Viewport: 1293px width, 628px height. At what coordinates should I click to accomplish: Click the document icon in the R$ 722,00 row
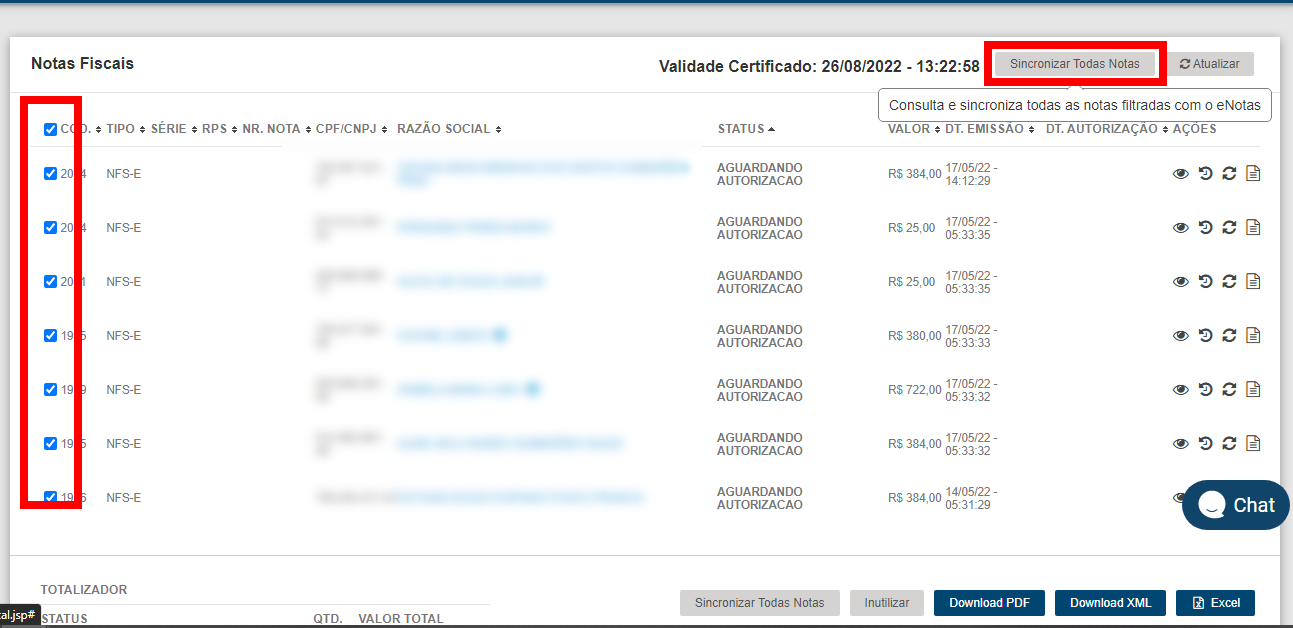pos(1253,390)
